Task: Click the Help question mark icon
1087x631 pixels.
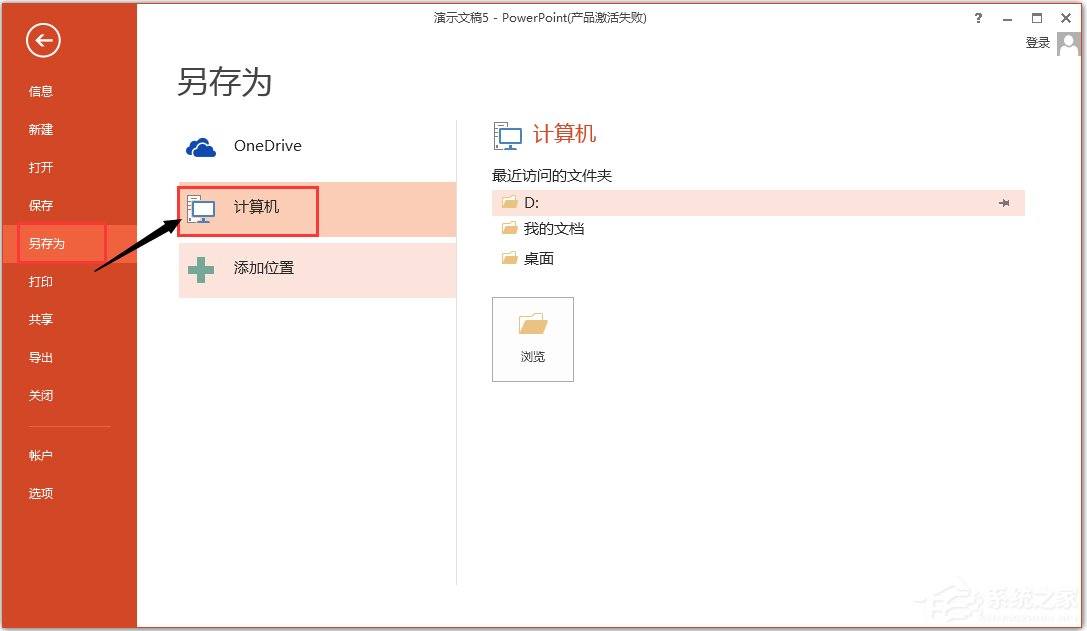Action: 978,18
